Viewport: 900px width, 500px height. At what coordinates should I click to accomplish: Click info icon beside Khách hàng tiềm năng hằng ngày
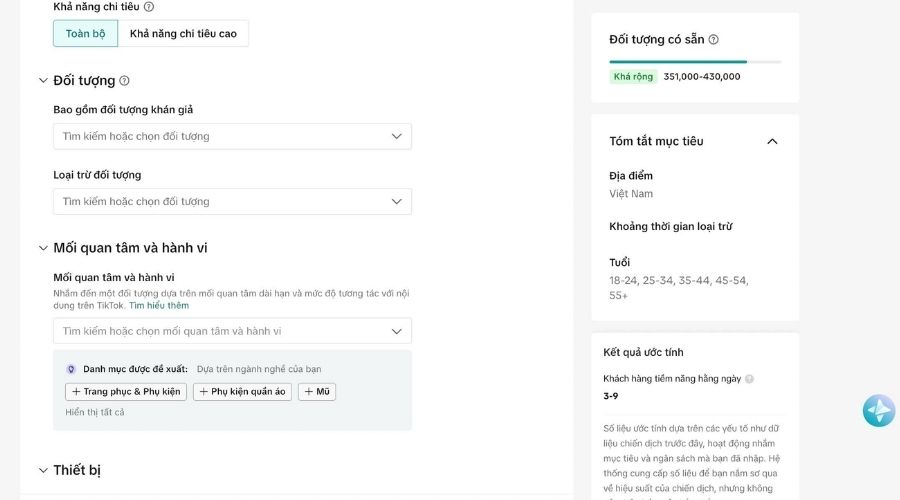(749, 379)
